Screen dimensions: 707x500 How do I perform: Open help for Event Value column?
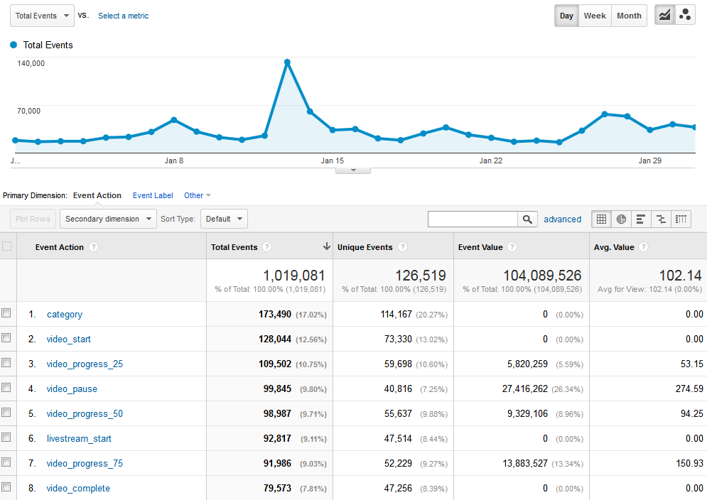[512, 247]
